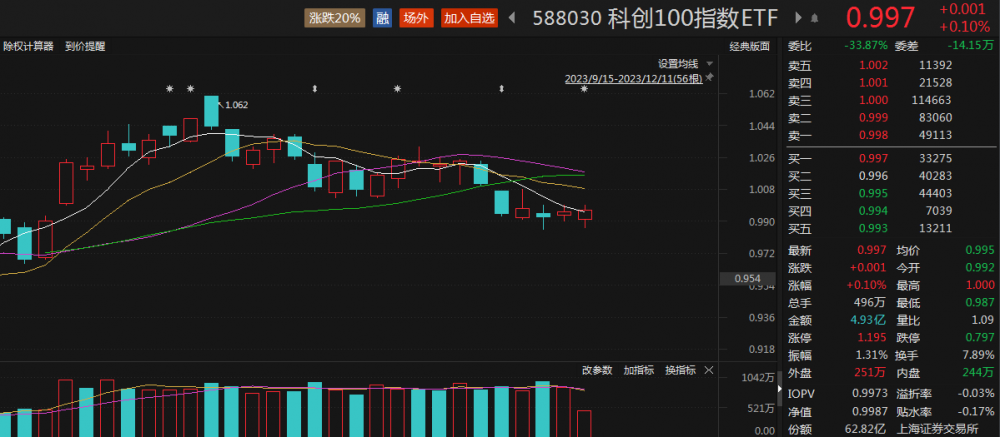This screenshot has width=1000, height=437.
Task: Switch to 经典版面 layout
Action: point(749,46)
